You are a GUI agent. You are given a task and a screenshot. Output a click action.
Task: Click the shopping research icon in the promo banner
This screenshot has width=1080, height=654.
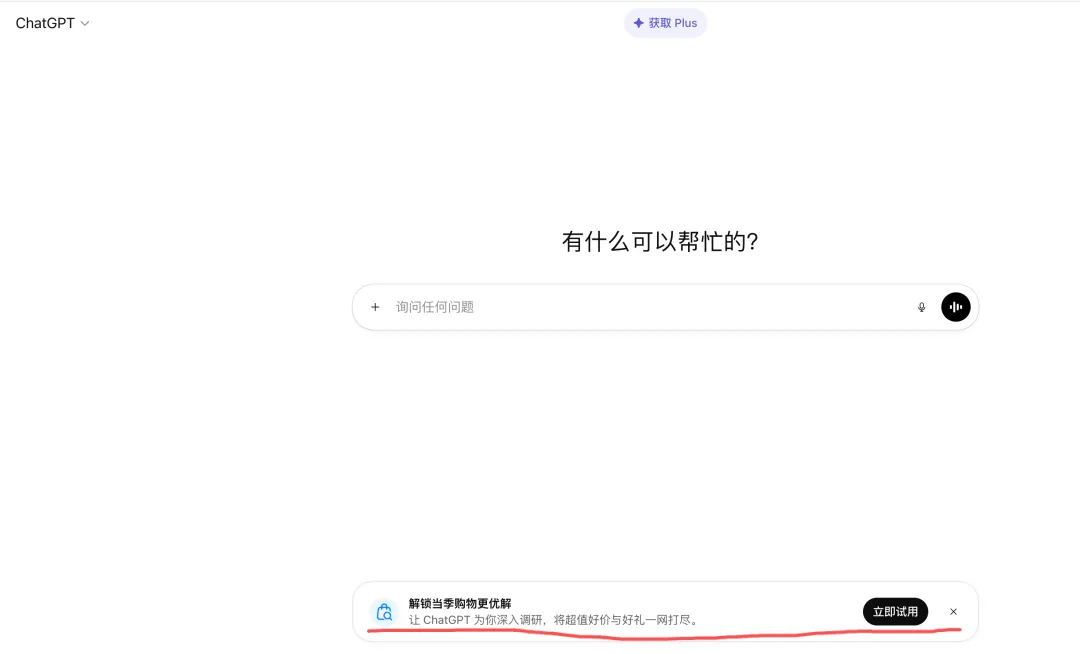[385, 611]
